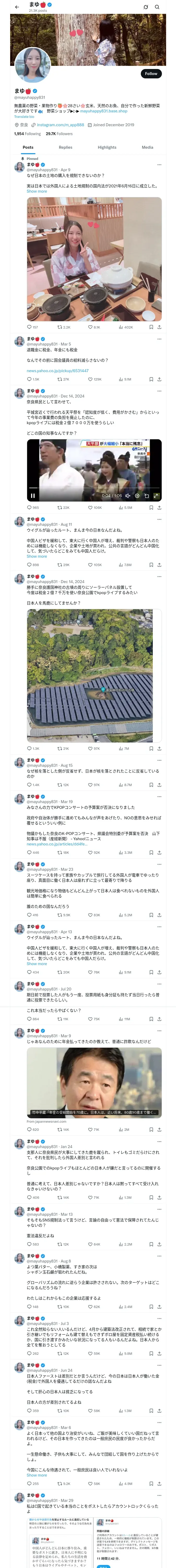This screenshot has width=176, height=1568.
Task: Open the search icon in header
Action: [157, 7]
